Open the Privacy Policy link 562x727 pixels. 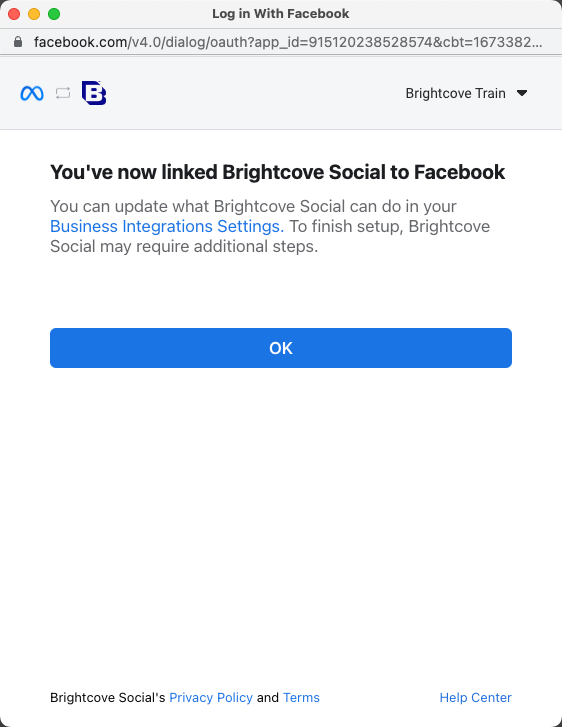tap(211, 697)
